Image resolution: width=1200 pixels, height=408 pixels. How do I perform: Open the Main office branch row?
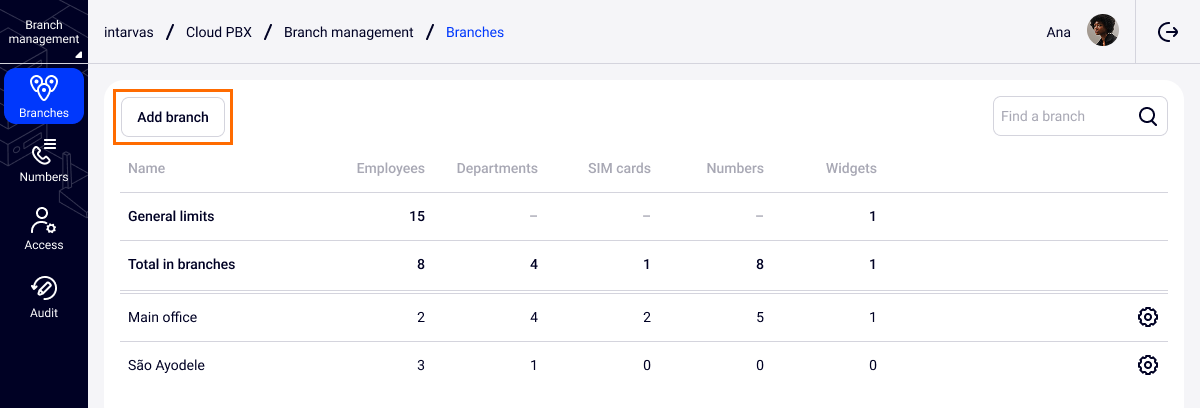coord(163,317)
